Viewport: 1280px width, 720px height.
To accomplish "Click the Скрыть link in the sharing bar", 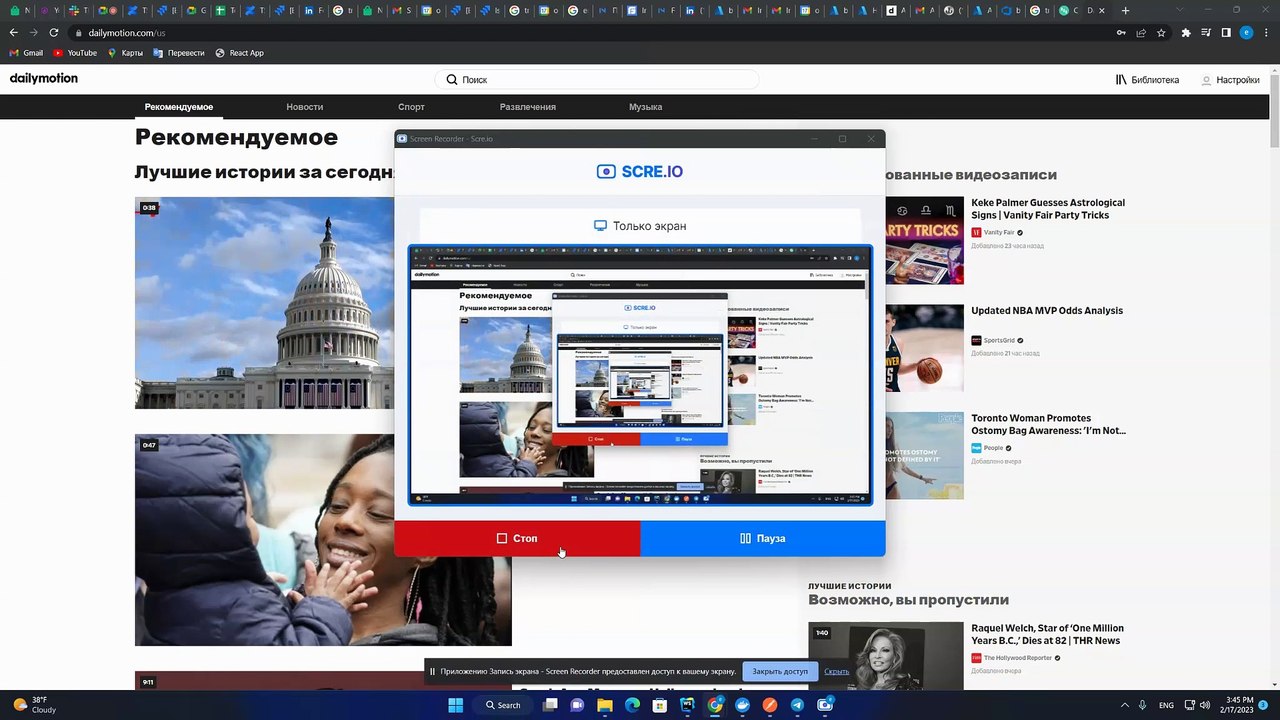I will coord(837,671).
